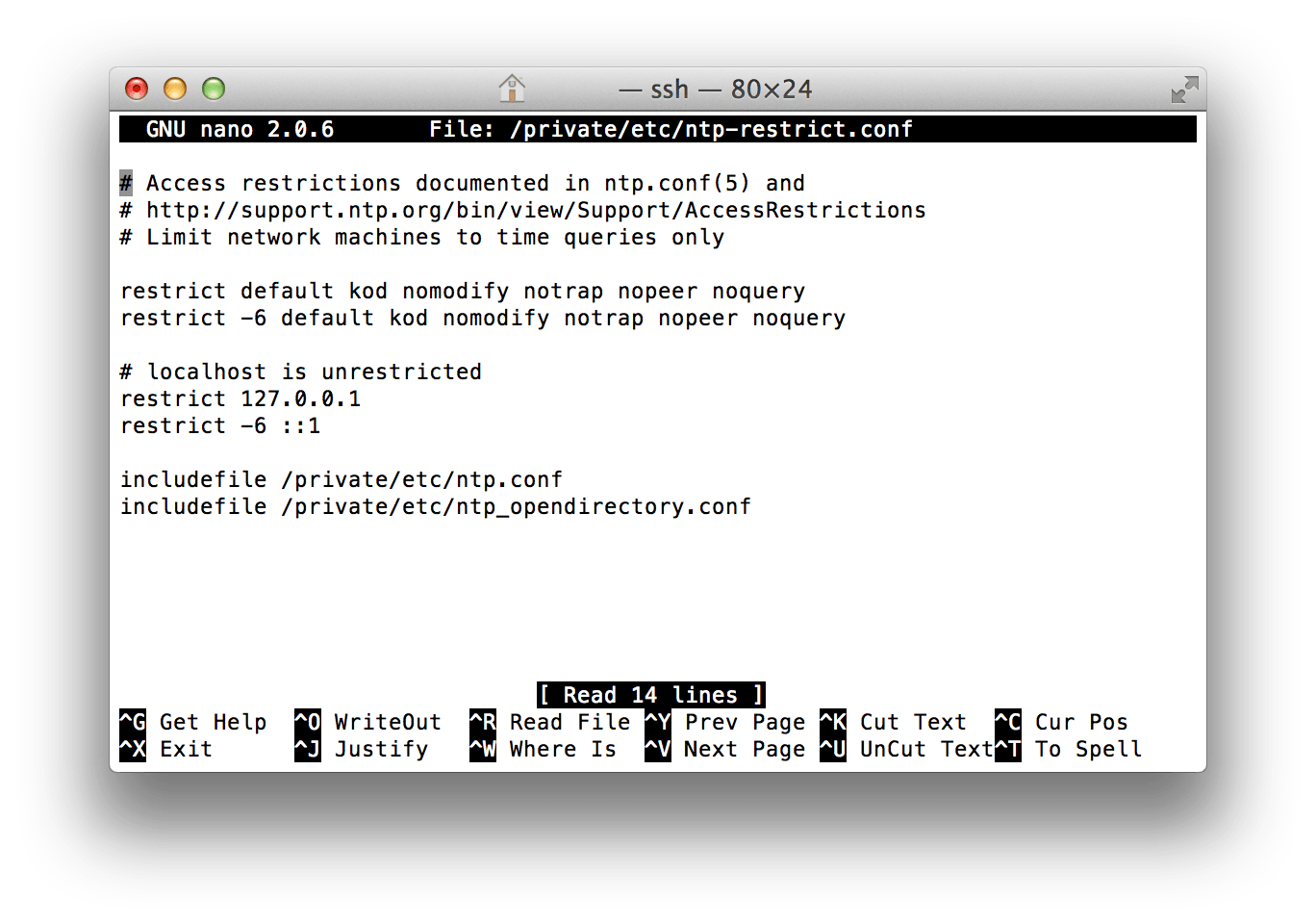Click the yellow minimize window button
Screen dimensions: 1316x924
(175, 89)
